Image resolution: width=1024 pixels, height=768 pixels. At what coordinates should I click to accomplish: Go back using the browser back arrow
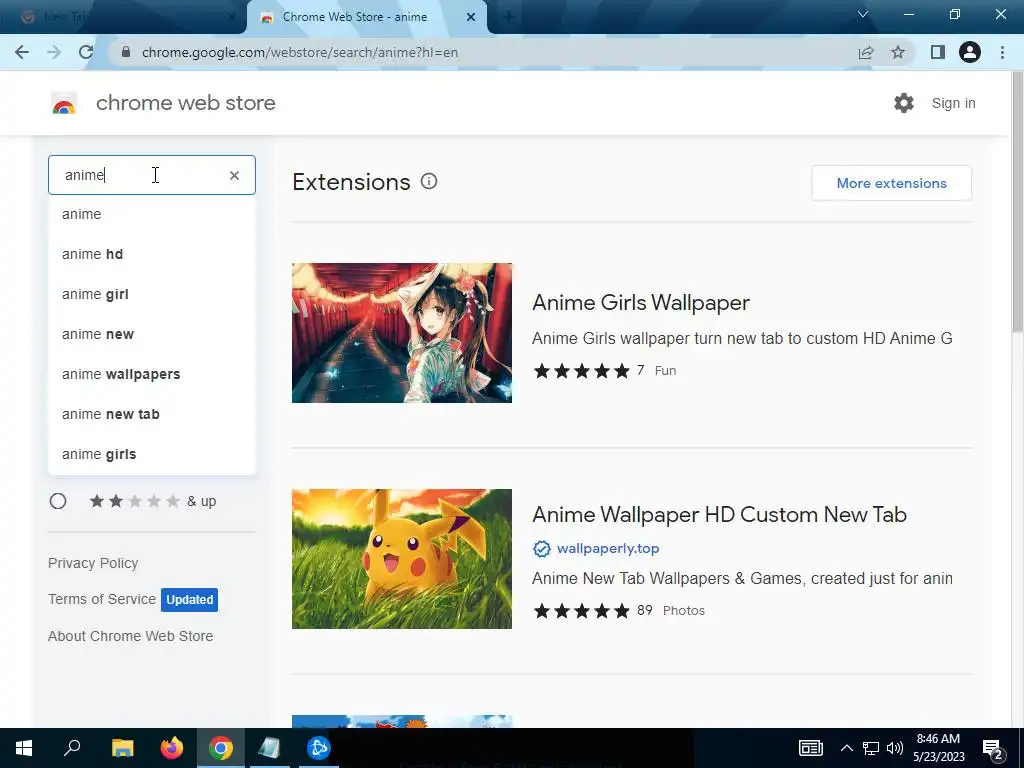tap(22, 52)
